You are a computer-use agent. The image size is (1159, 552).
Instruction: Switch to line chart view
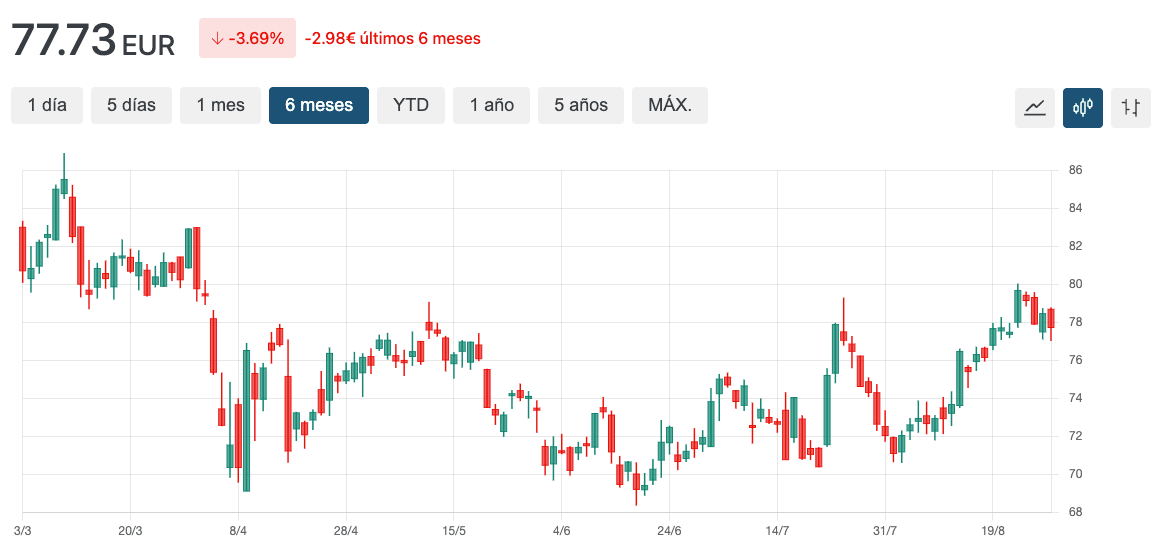[1034, 106]
